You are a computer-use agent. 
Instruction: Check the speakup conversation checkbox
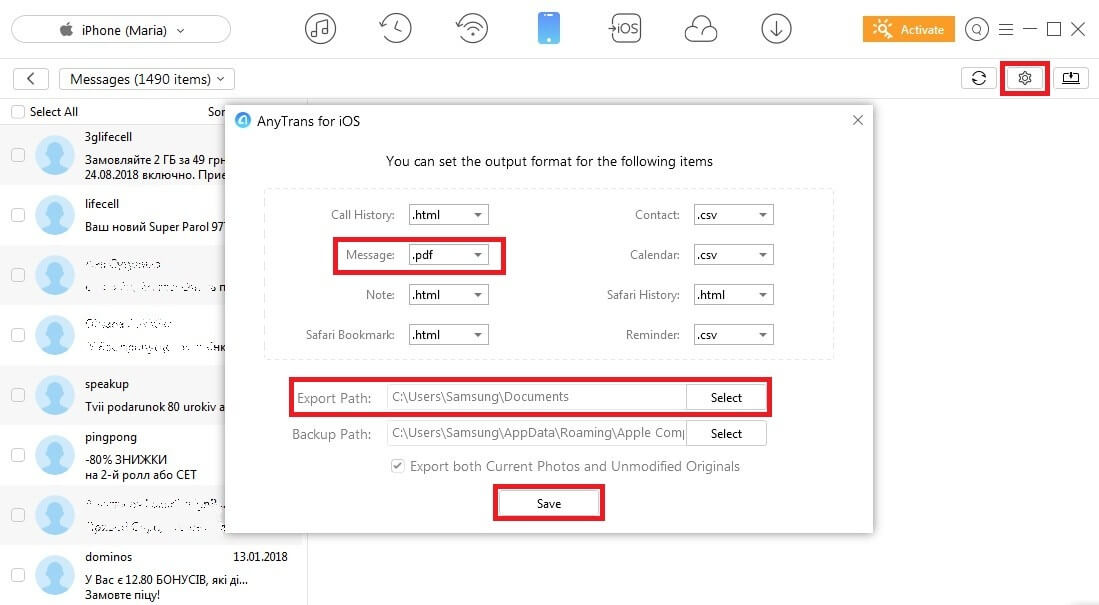[18, 395]
